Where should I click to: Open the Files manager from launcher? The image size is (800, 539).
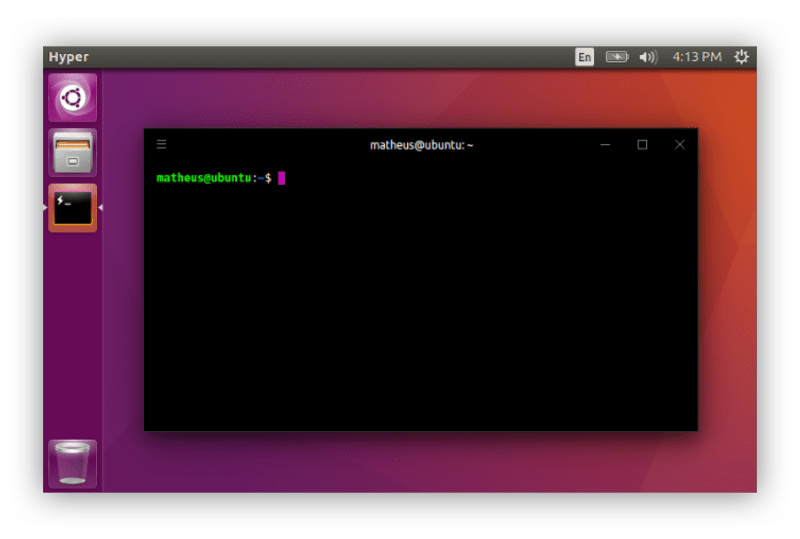pos(72,153)
